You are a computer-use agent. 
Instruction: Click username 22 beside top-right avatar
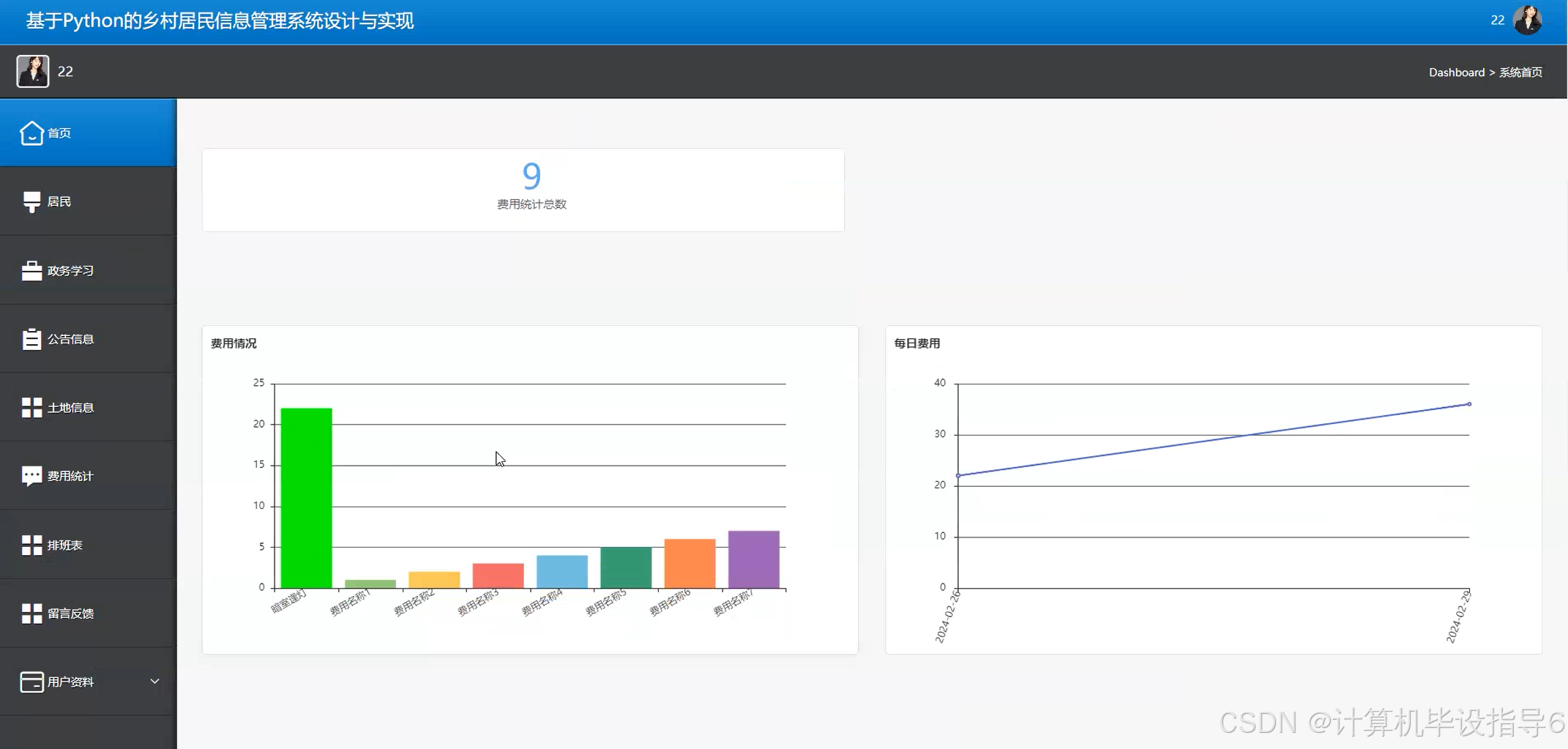pyautogui.click(x=1497, y=21)
